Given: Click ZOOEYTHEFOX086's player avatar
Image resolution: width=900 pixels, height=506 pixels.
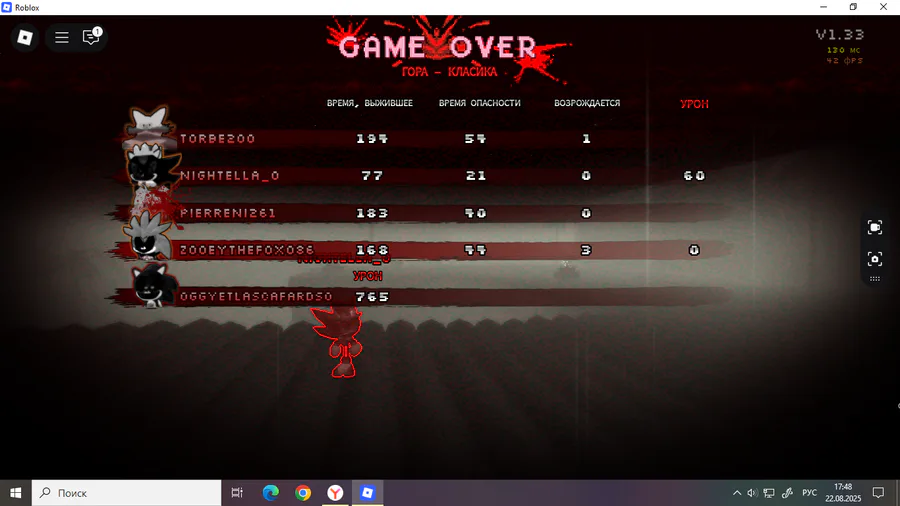Looking at the screenshot, I should coord(148,236).
